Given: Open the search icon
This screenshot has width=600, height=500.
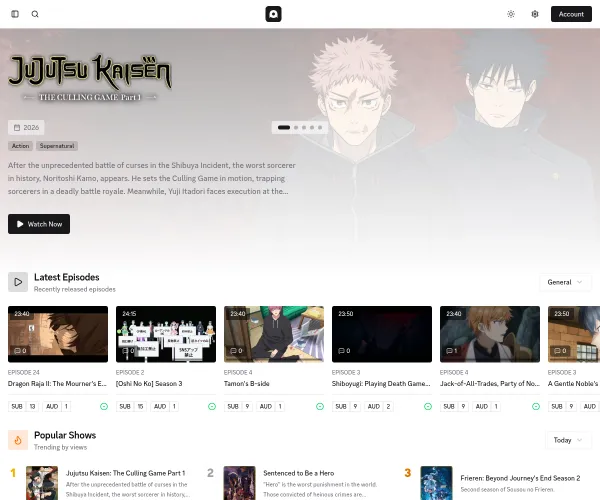Looking at the screenshot, I should click(x=35, y=14).
